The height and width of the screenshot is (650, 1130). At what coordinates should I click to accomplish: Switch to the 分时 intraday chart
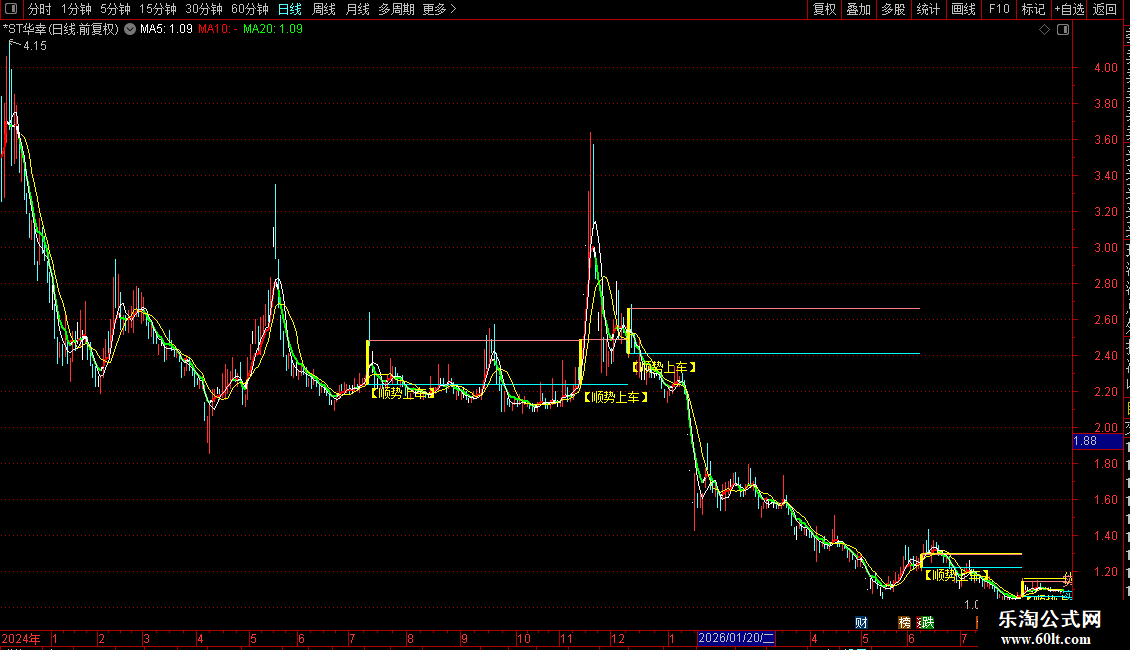click(40, 9)
